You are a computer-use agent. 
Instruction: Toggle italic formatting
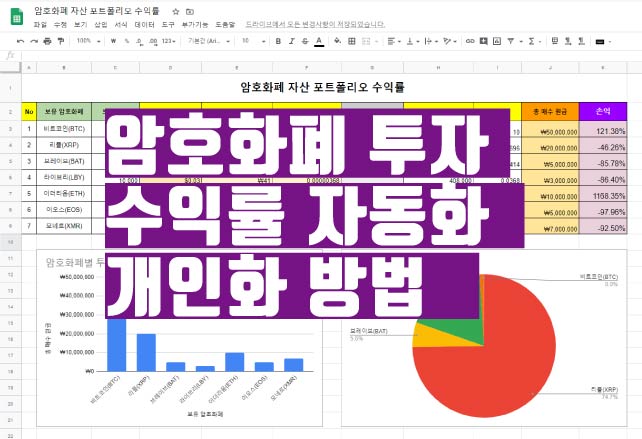click(x=292, y=41)
